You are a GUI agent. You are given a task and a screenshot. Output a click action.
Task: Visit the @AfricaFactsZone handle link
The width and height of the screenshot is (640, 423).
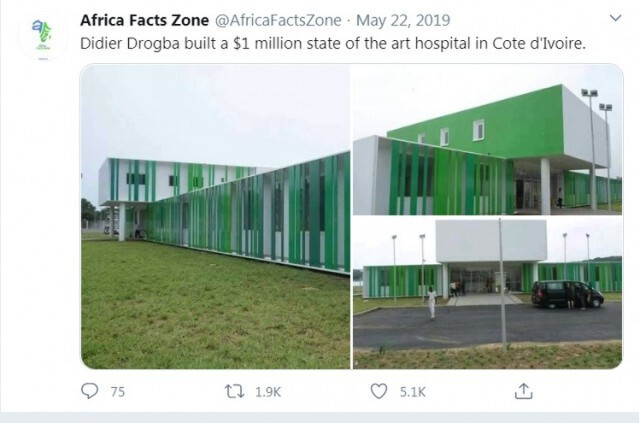pyautogui.click(x=278, y=20)
